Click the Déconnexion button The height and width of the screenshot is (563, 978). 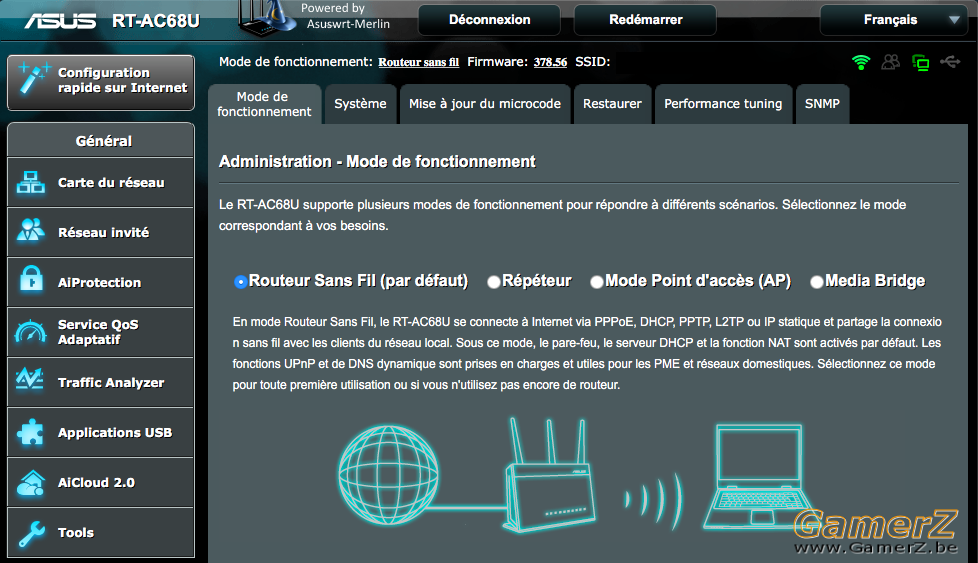point(490,20)
